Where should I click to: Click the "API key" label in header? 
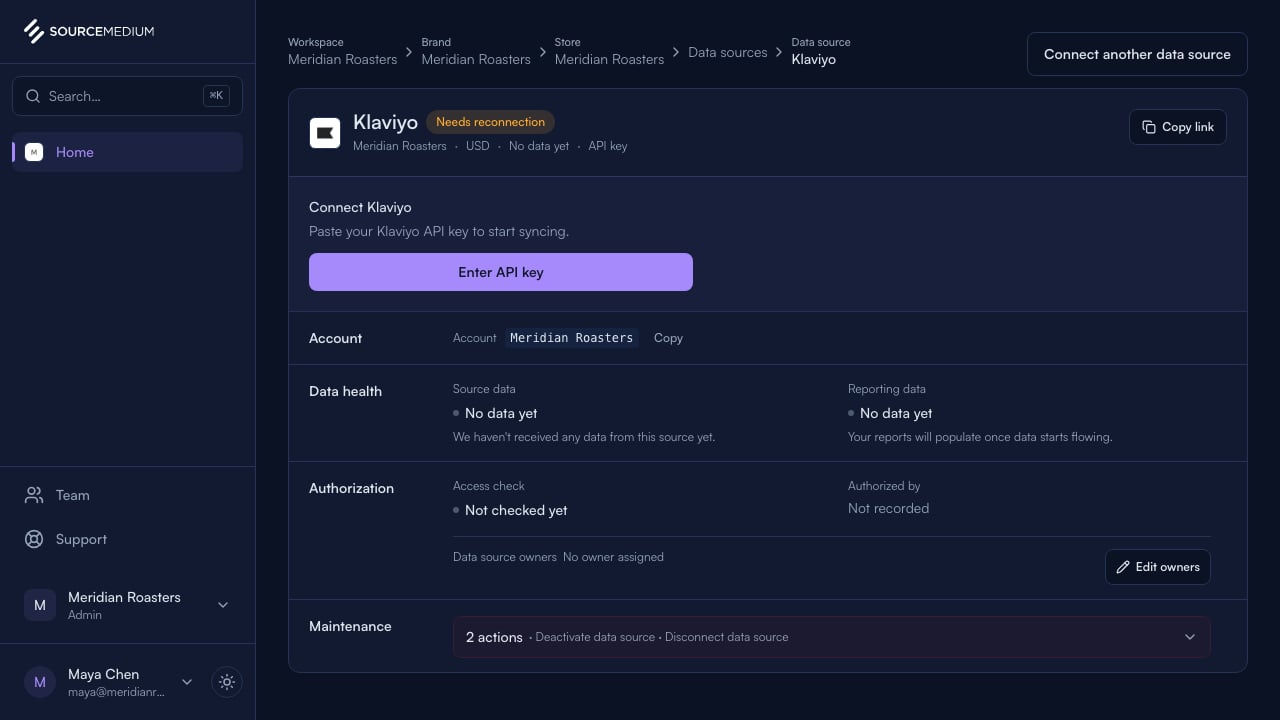pos(608,146)
